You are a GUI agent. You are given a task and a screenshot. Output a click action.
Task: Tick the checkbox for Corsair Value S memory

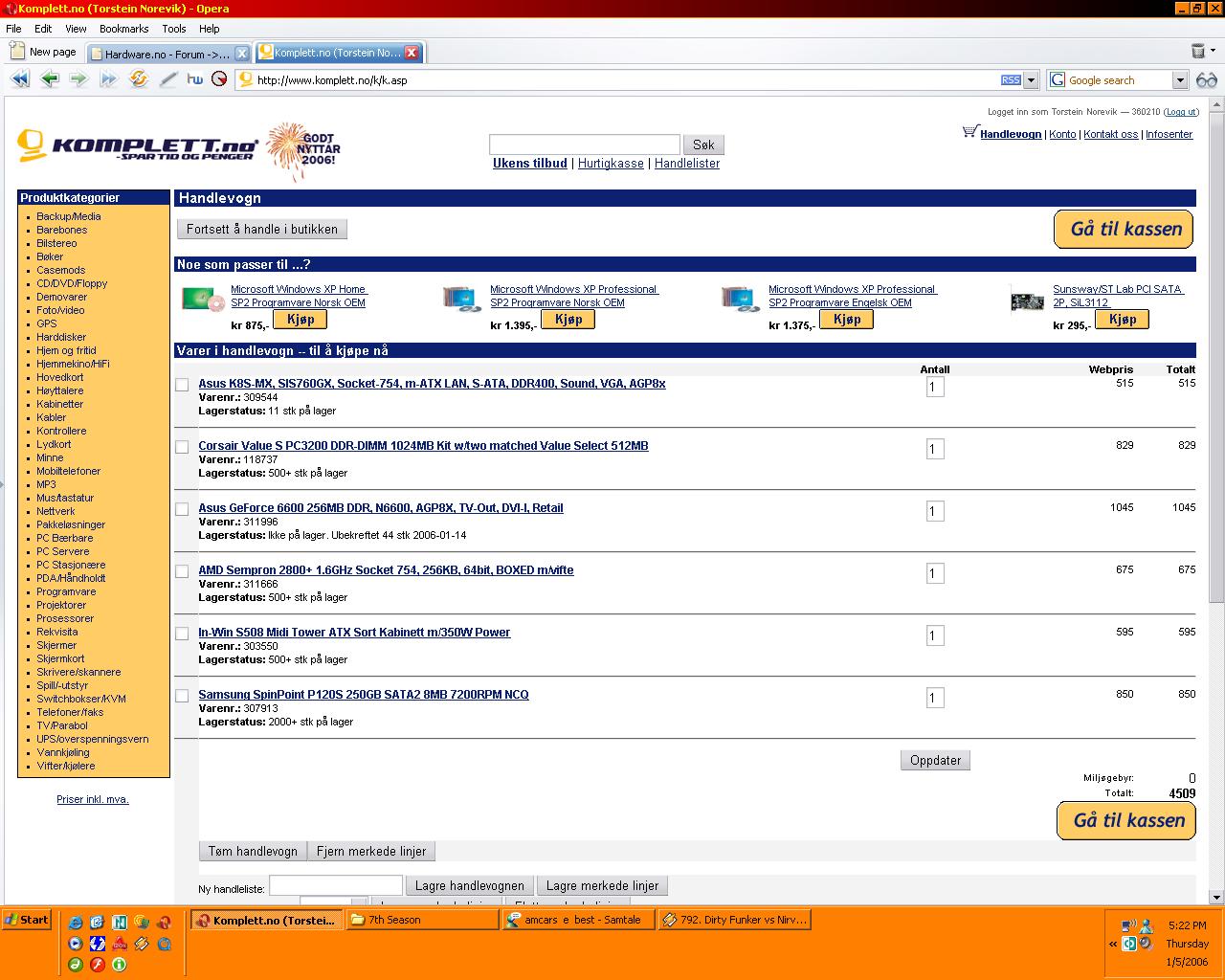pyautogui.click(x=182, y=447)
